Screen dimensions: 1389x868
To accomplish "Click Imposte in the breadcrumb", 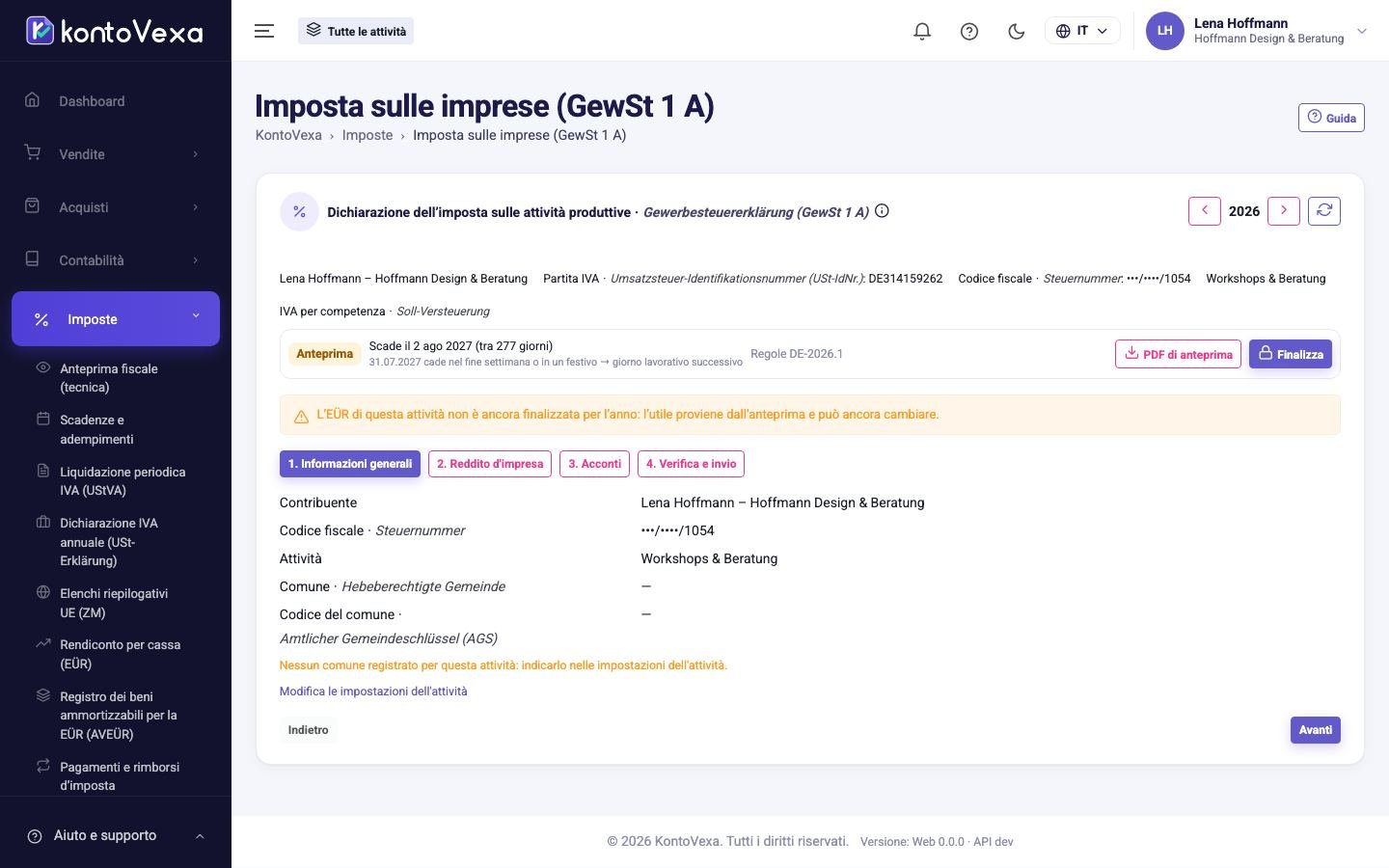I will click(x=368, y=135).
